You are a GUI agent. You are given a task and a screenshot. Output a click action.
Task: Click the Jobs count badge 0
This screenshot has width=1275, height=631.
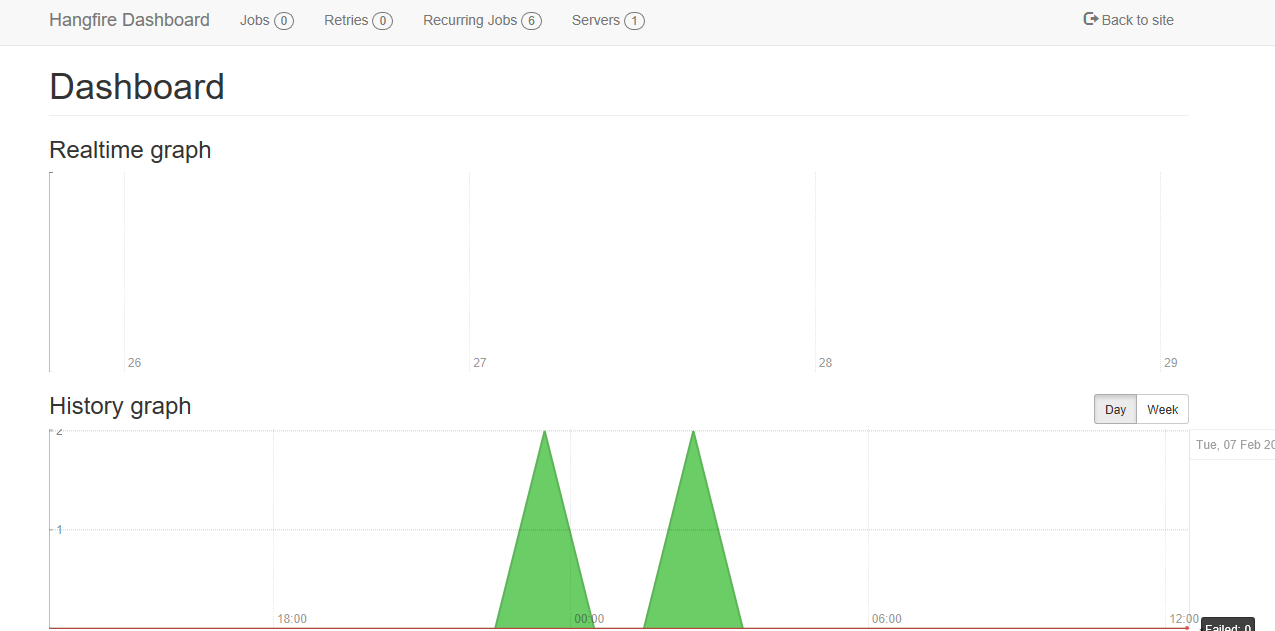tap(284, 21)
